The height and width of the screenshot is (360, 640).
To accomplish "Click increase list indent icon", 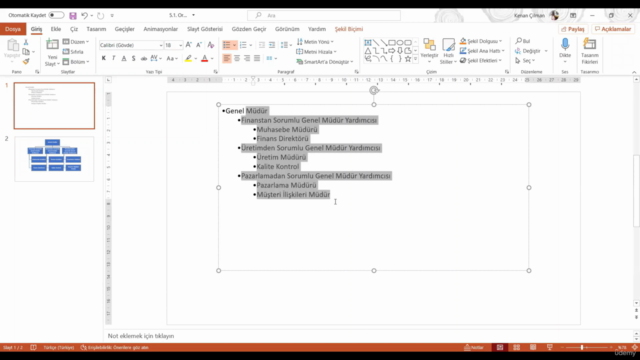I will point(272,45).
